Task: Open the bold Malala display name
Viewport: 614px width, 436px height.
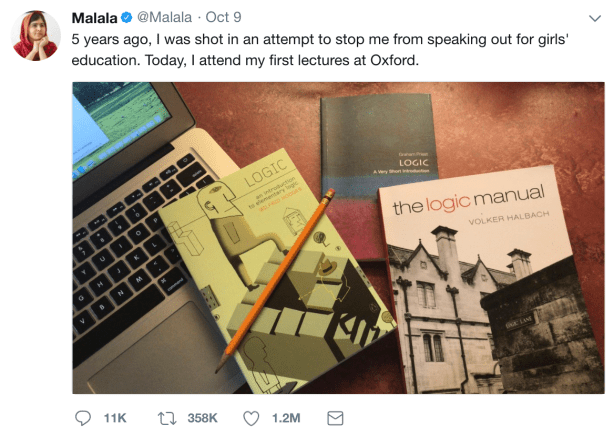Action: click(94, 18)
